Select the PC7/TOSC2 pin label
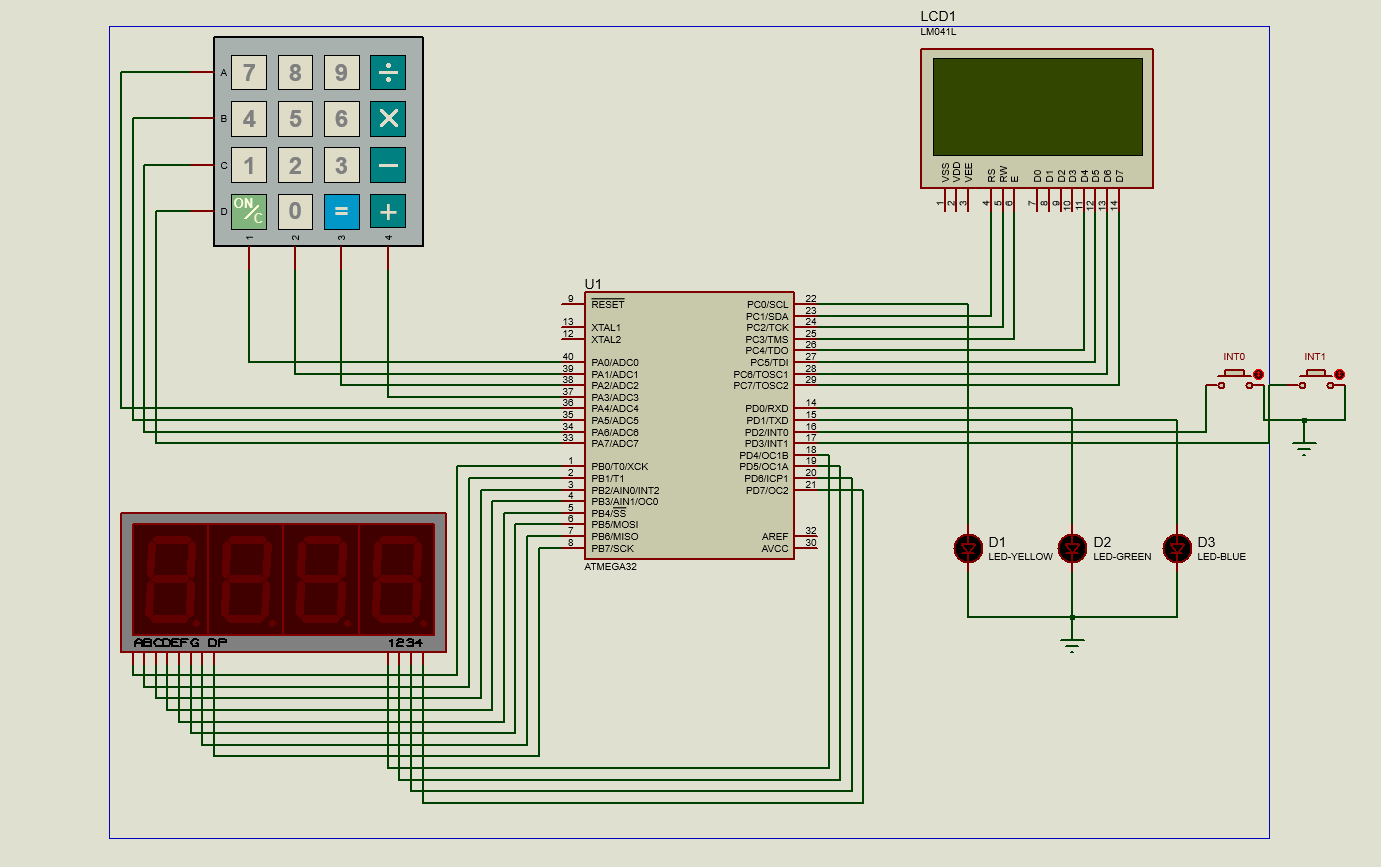 [761, 385]
